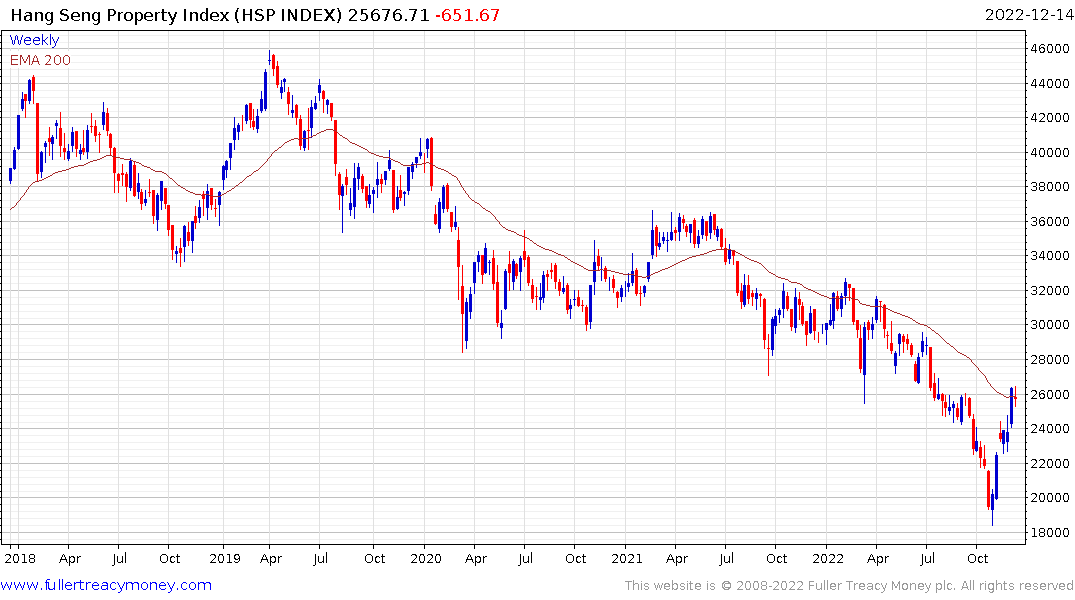
Task: Select the 2021 year label on time axis
Action: coord(627,558)
